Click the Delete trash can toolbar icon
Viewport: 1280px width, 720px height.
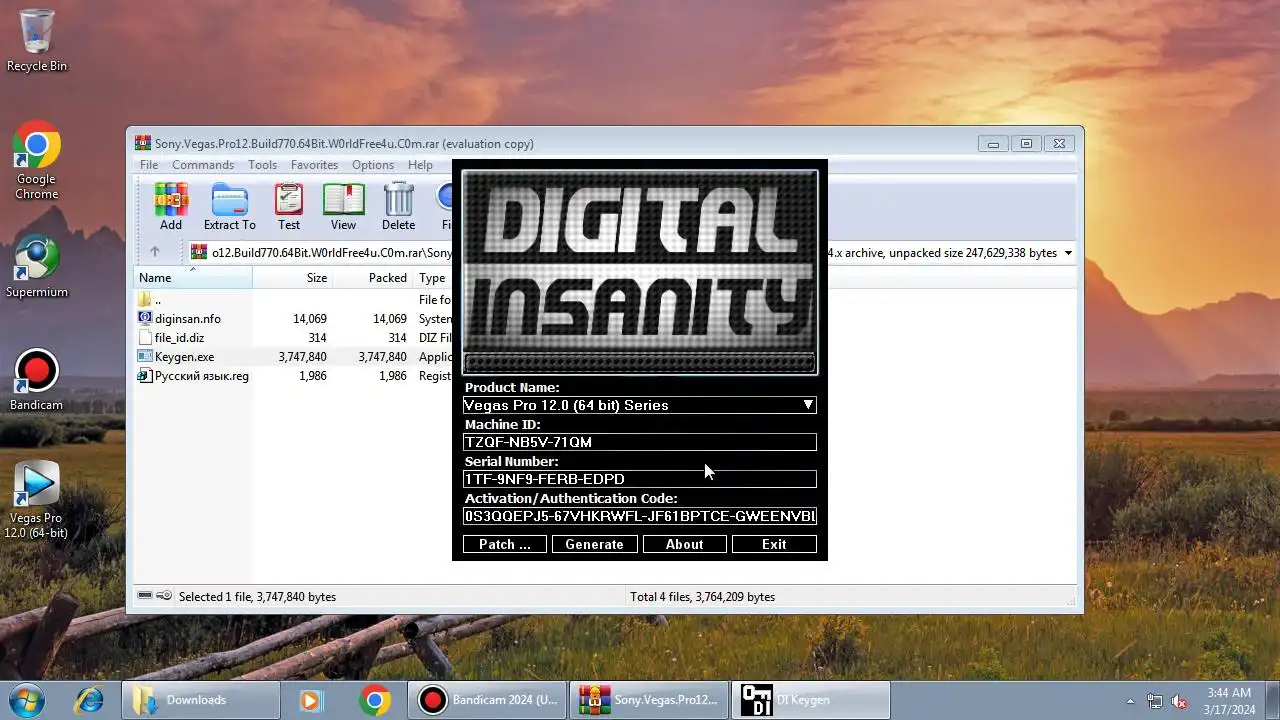click(x=398, y=207)
